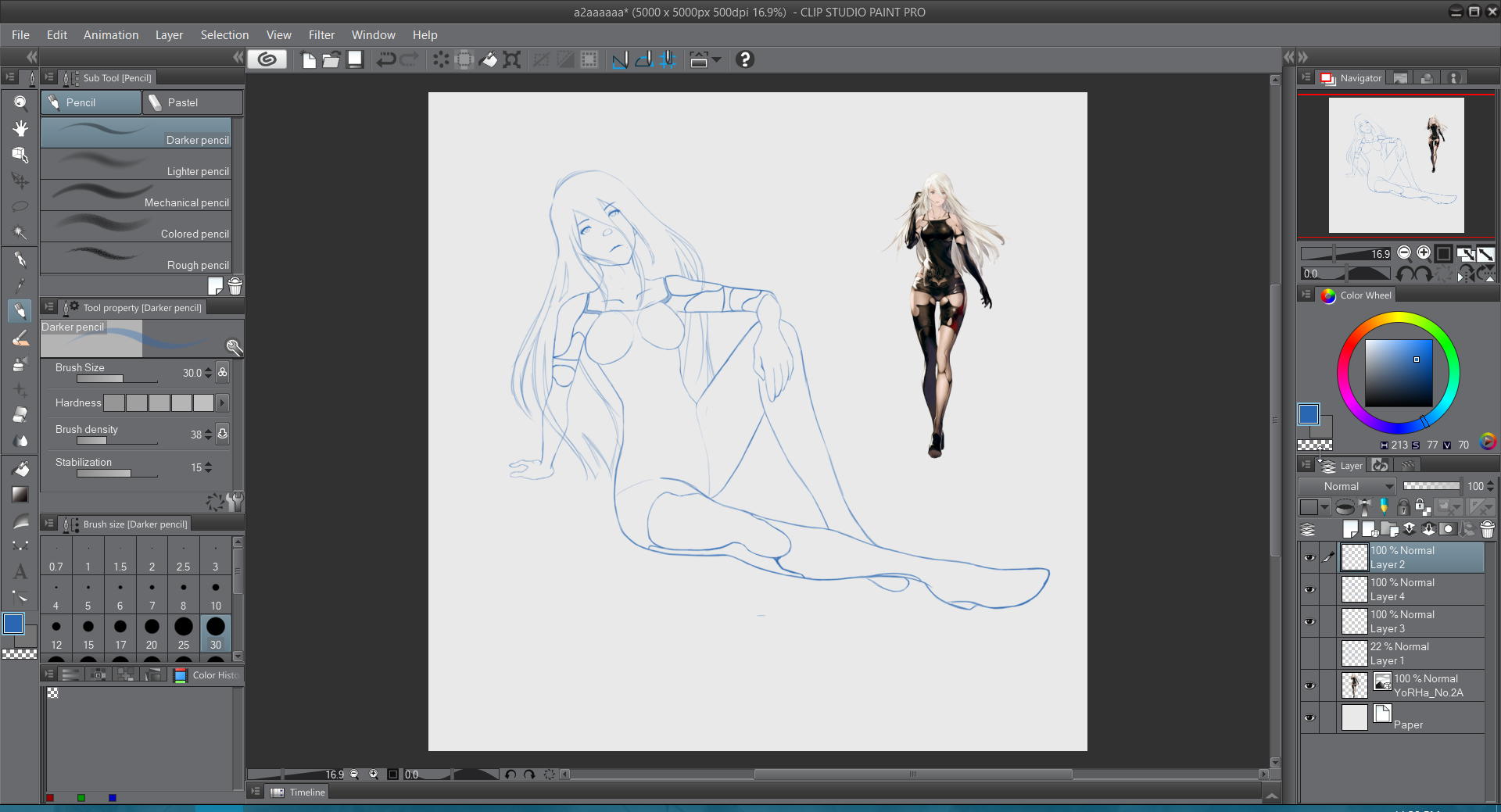The image size is (1501, 812).
Task: Open the layer blending mode dropdown
Action: click(1348, 486)
